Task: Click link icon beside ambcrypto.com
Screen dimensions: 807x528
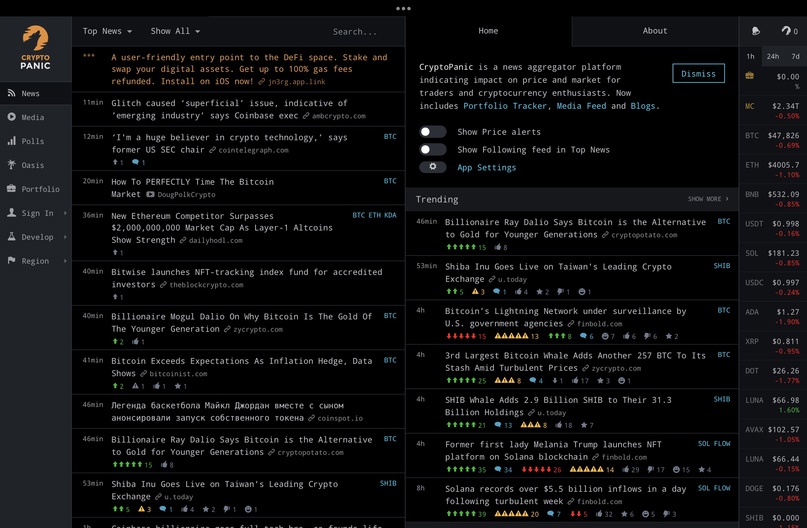Action: point(306,116)
